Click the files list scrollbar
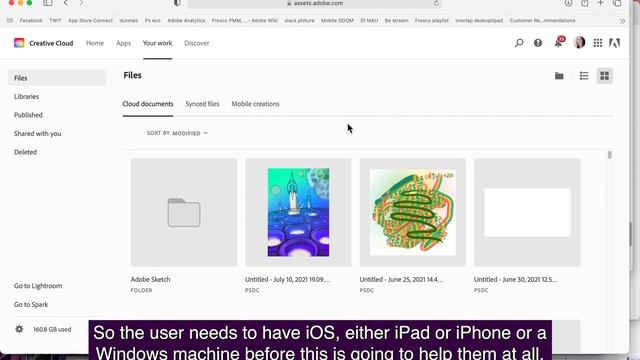Viewport: 640px width, 360px height. pos(609,155)
